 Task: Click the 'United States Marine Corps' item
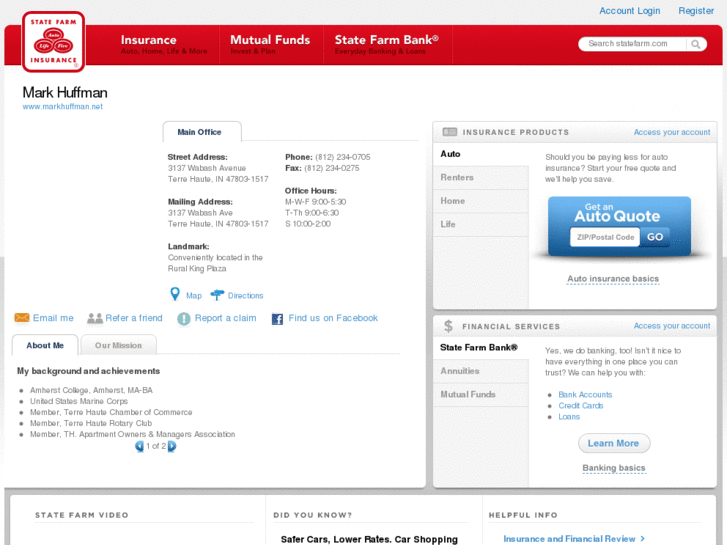point(79,402)
